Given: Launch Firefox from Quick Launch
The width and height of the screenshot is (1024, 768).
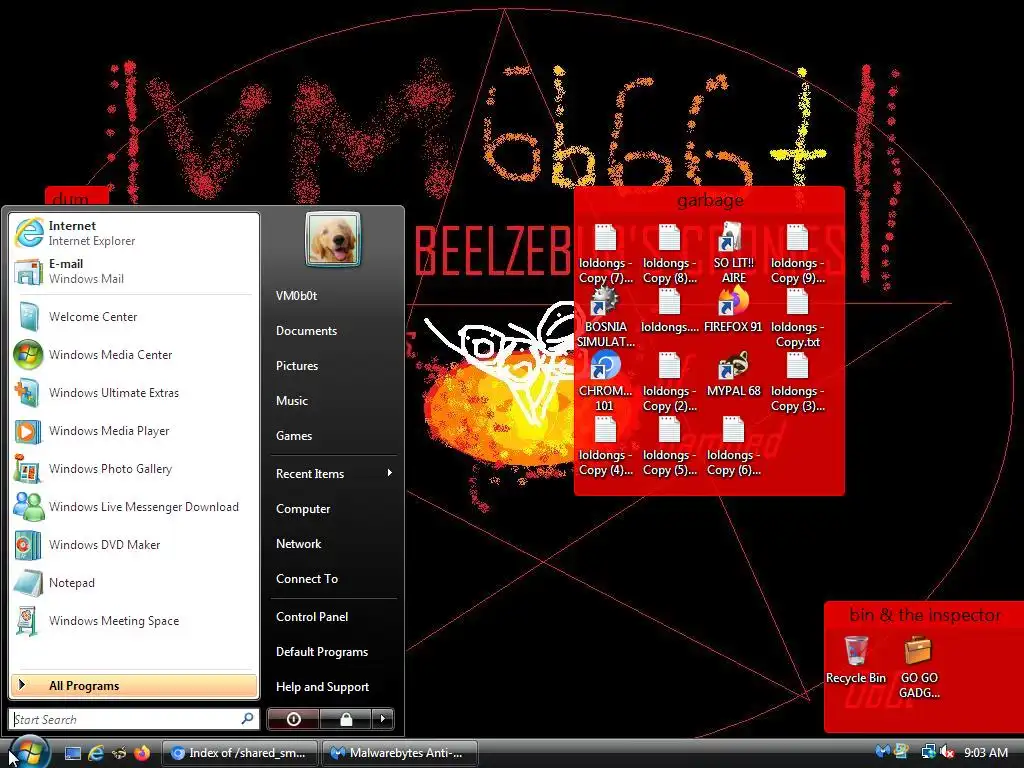Looking at the screenshot, I should 142,753.
